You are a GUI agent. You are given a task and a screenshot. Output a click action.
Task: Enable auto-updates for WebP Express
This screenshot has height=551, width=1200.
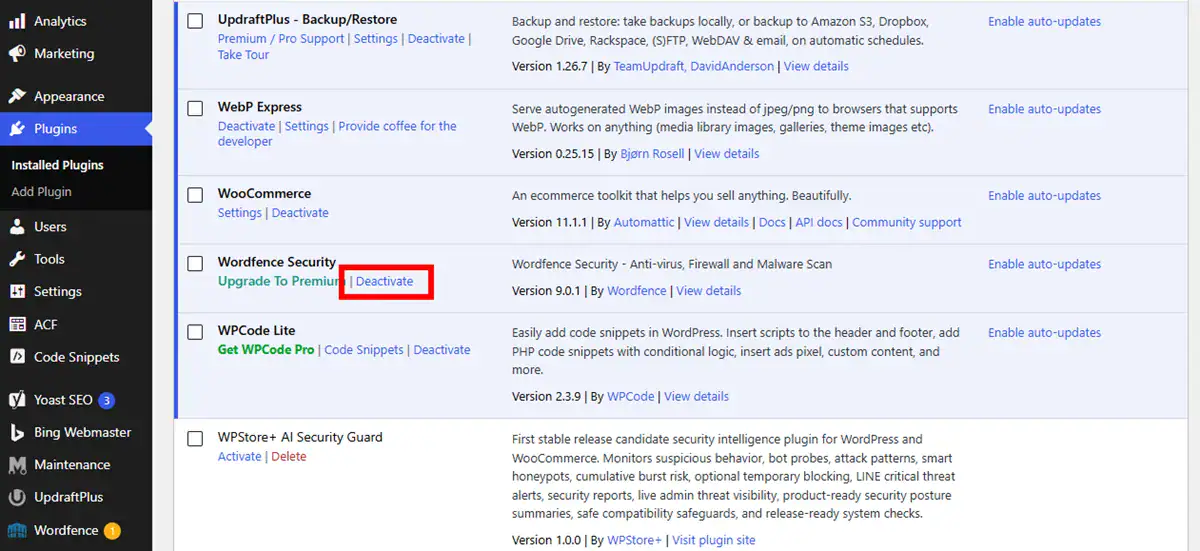tap(1044, 109)
